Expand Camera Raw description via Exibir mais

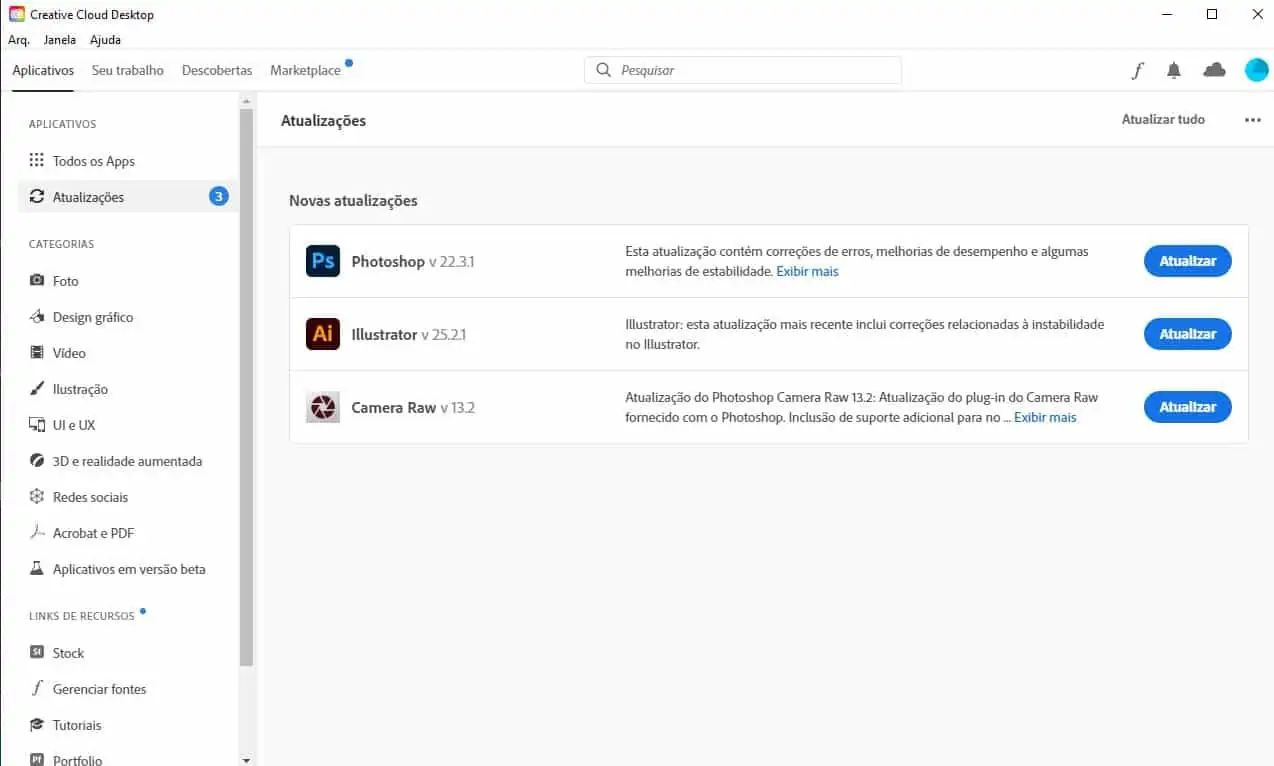(x=1045, y=417)
